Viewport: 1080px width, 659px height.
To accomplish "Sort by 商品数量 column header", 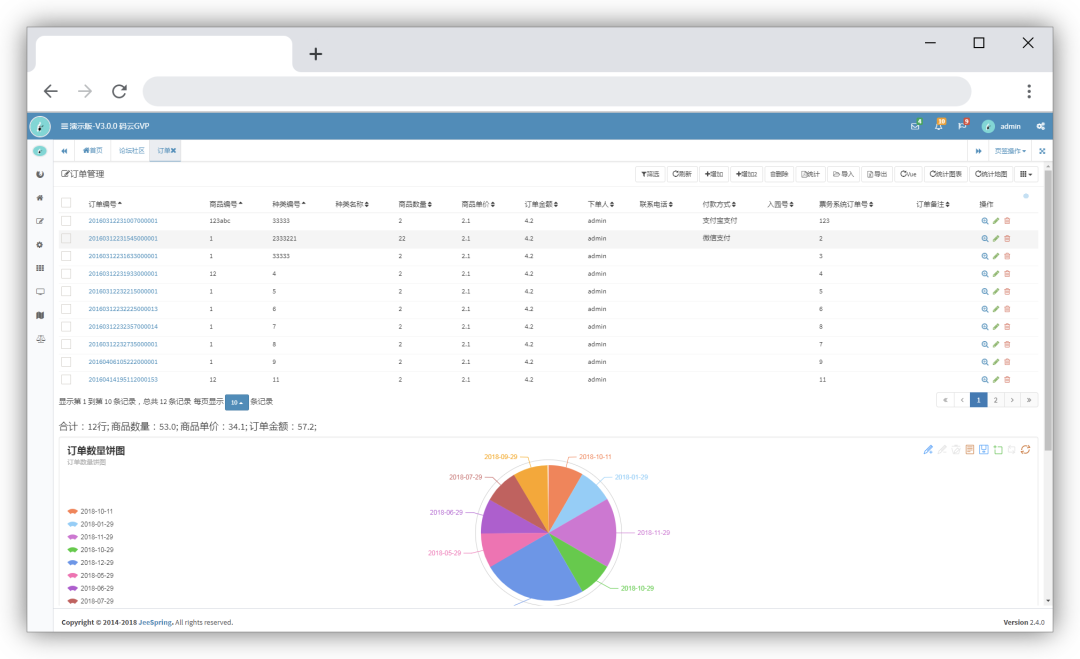I will [x=415, y=205].
